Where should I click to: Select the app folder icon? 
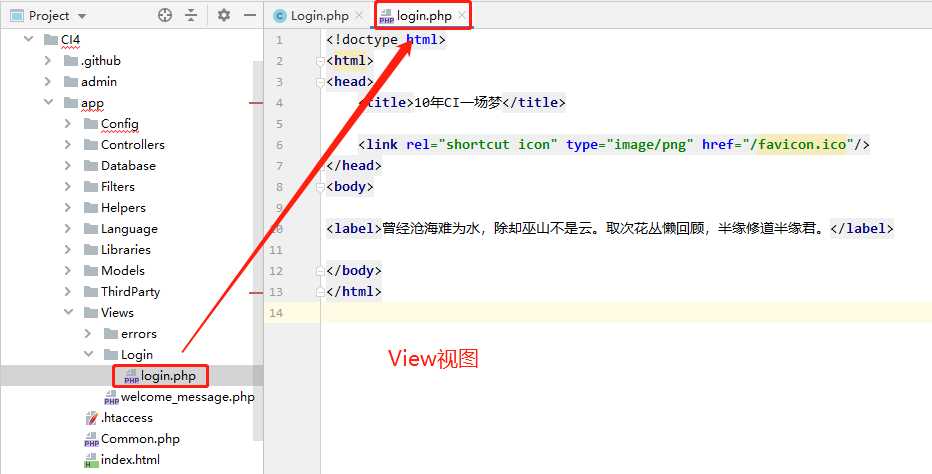point(71,102)
